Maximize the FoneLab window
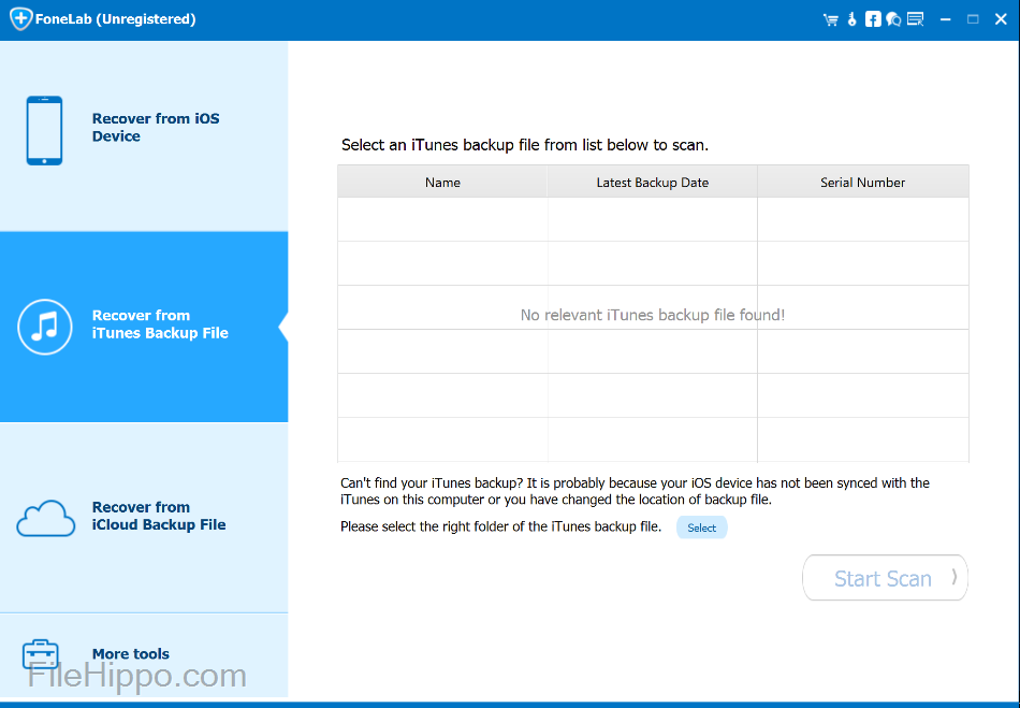Image resolution: width=1020 pixels, height=708 pixels. coord(973,20)
